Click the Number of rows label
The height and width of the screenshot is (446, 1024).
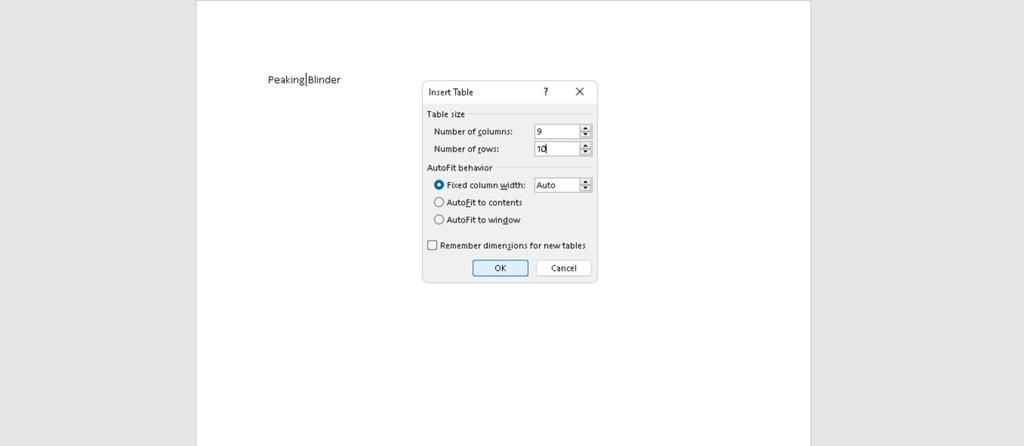coord(466,149)
